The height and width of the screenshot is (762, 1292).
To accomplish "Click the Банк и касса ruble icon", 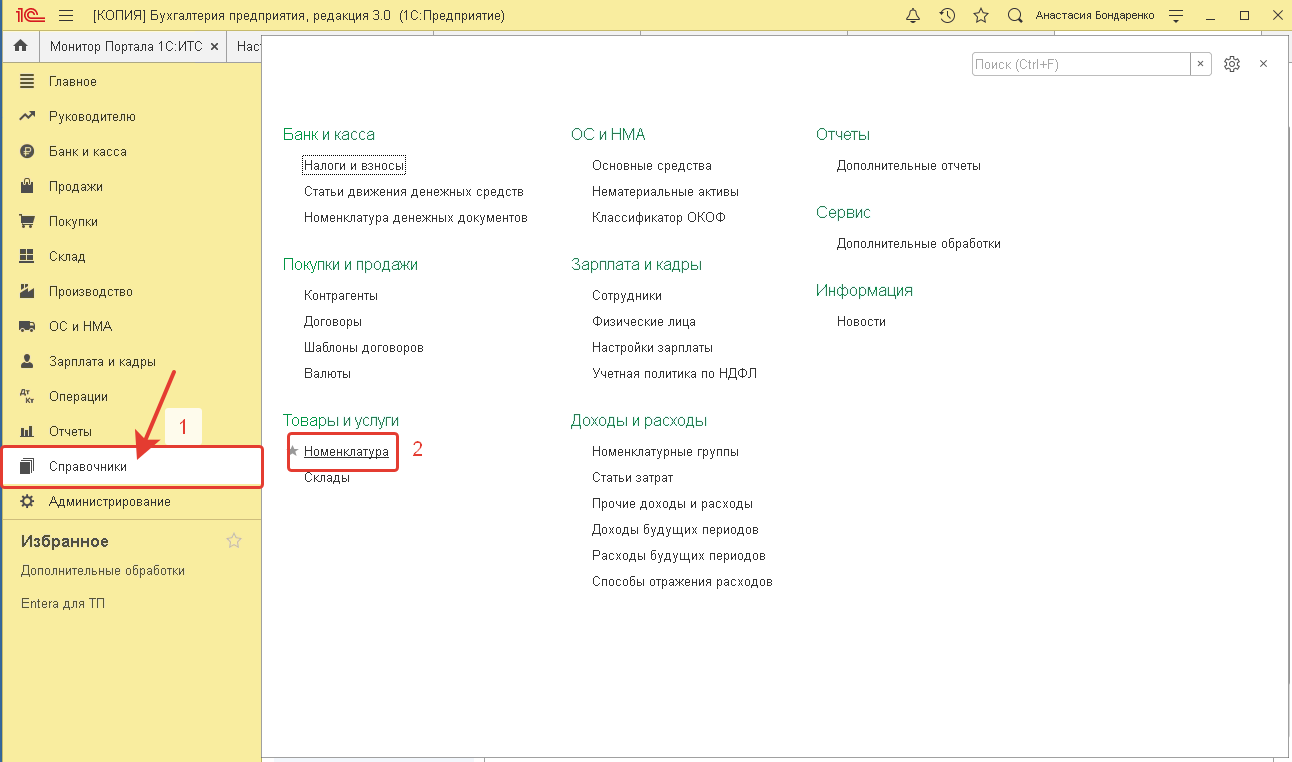I will 28,151.
